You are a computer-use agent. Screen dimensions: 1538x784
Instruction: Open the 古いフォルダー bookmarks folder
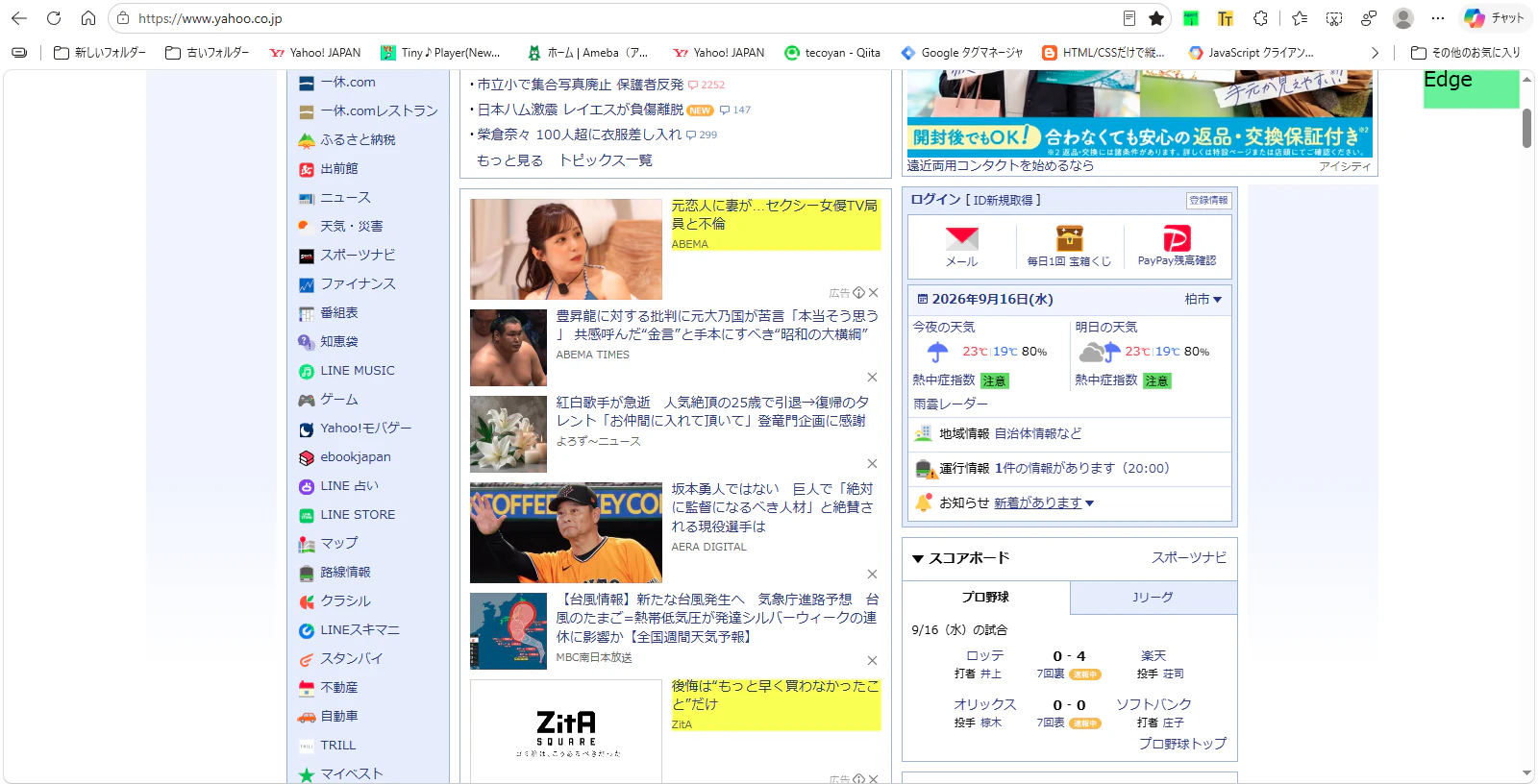click(x=207, y=53)
